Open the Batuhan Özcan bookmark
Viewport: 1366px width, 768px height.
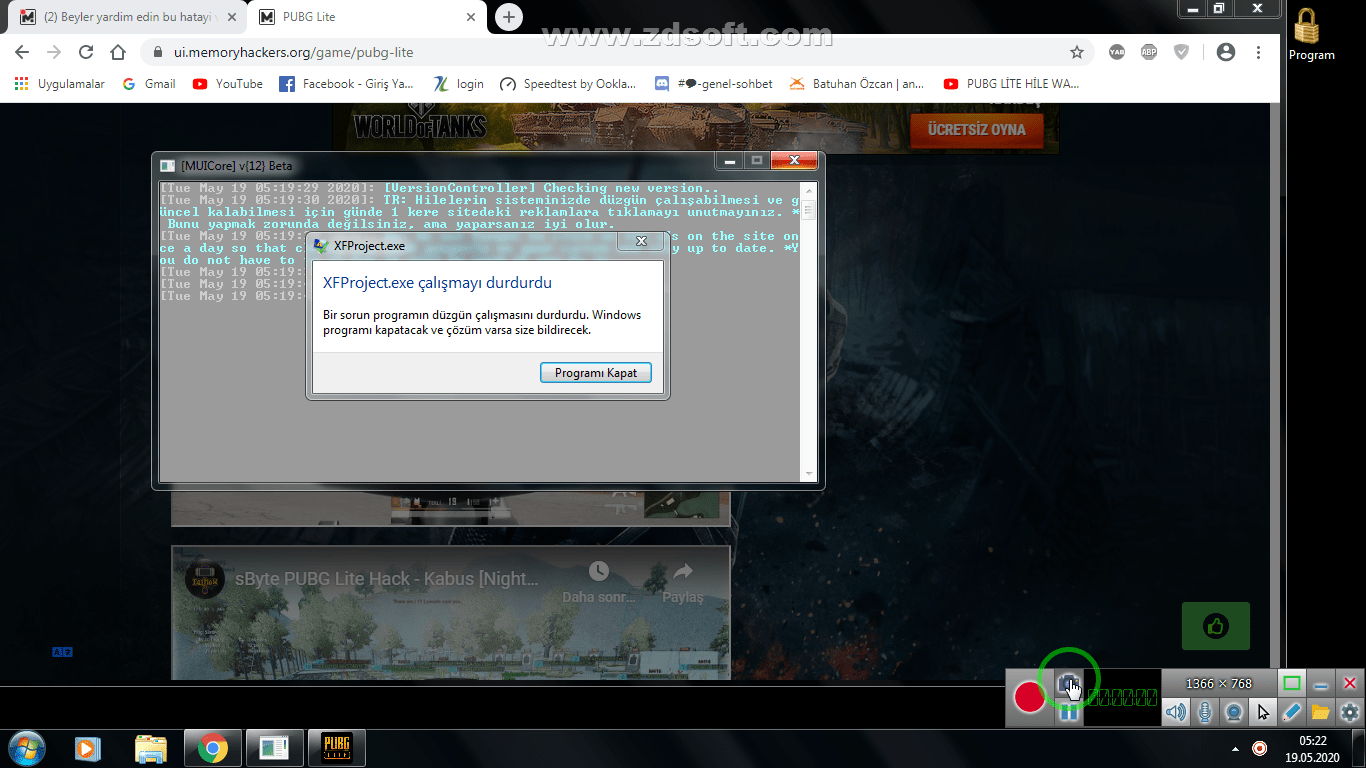pos(857,84)
